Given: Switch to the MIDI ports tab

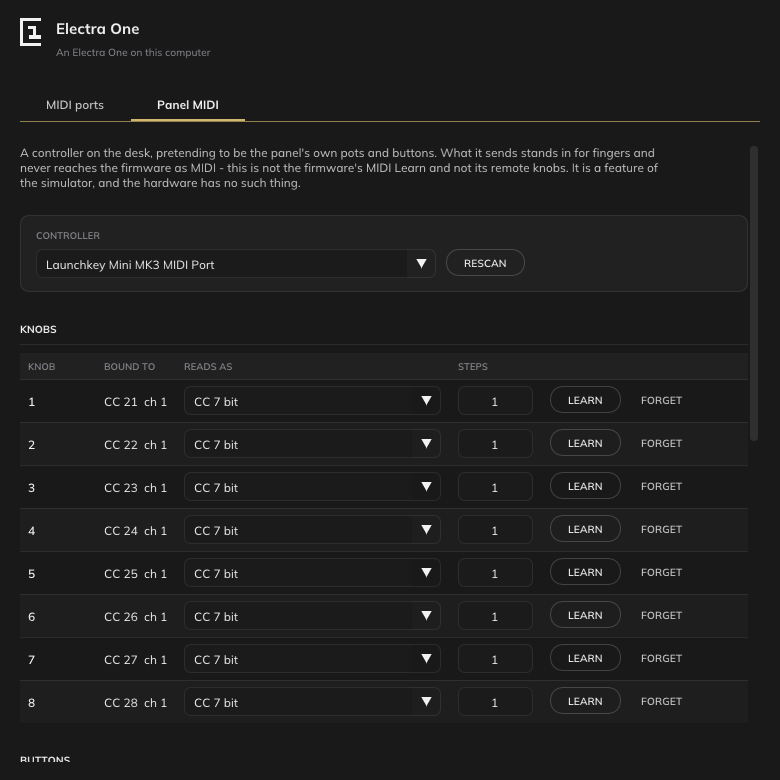Looking at the screenshot, I should (75, 105).
